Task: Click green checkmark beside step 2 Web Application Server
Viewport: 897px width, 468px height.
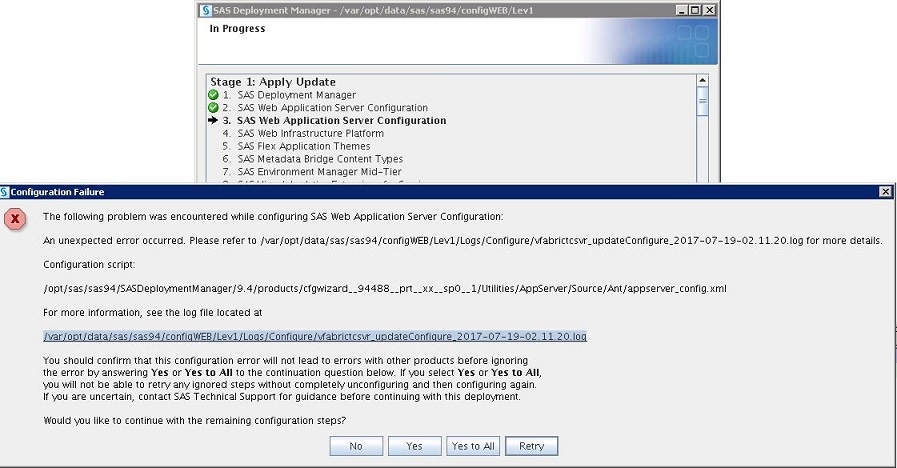Action: click(x=213, y=108)
